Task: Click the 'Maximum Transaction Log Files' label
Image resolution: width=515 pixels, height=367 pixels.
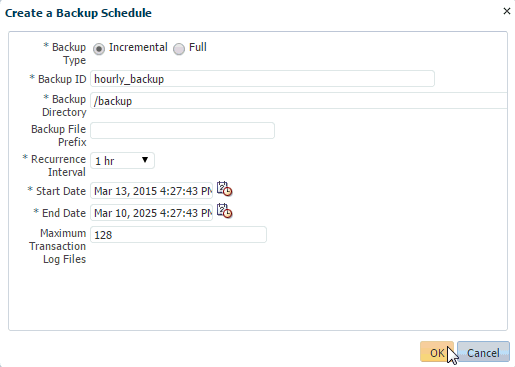Action: pyautogui.click(x=58, y=246)
